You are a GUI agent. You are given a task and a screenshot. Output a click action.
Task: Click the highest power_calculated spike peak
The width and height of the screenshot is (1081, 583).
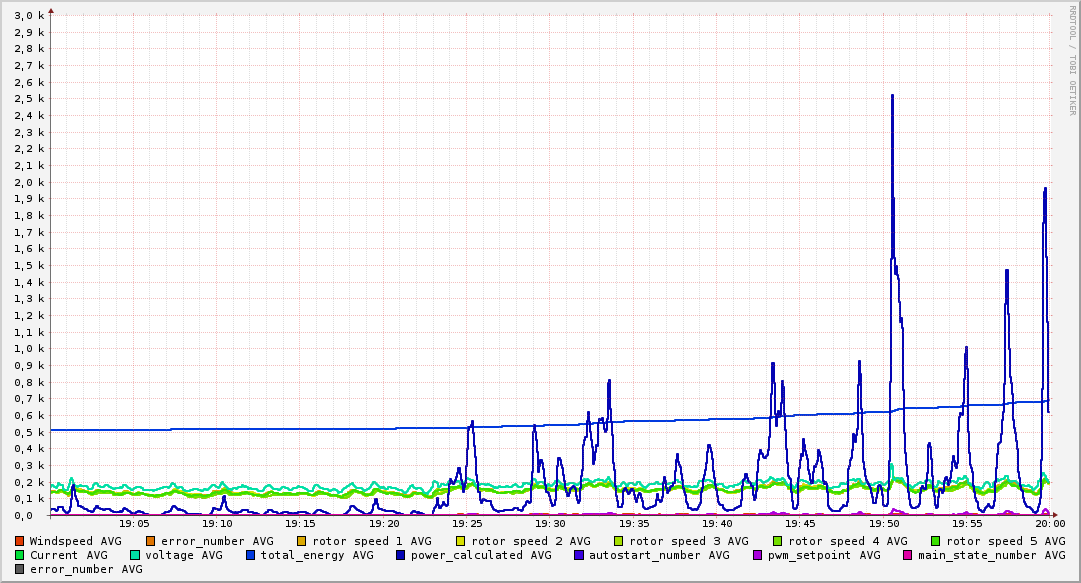(892, 95)
